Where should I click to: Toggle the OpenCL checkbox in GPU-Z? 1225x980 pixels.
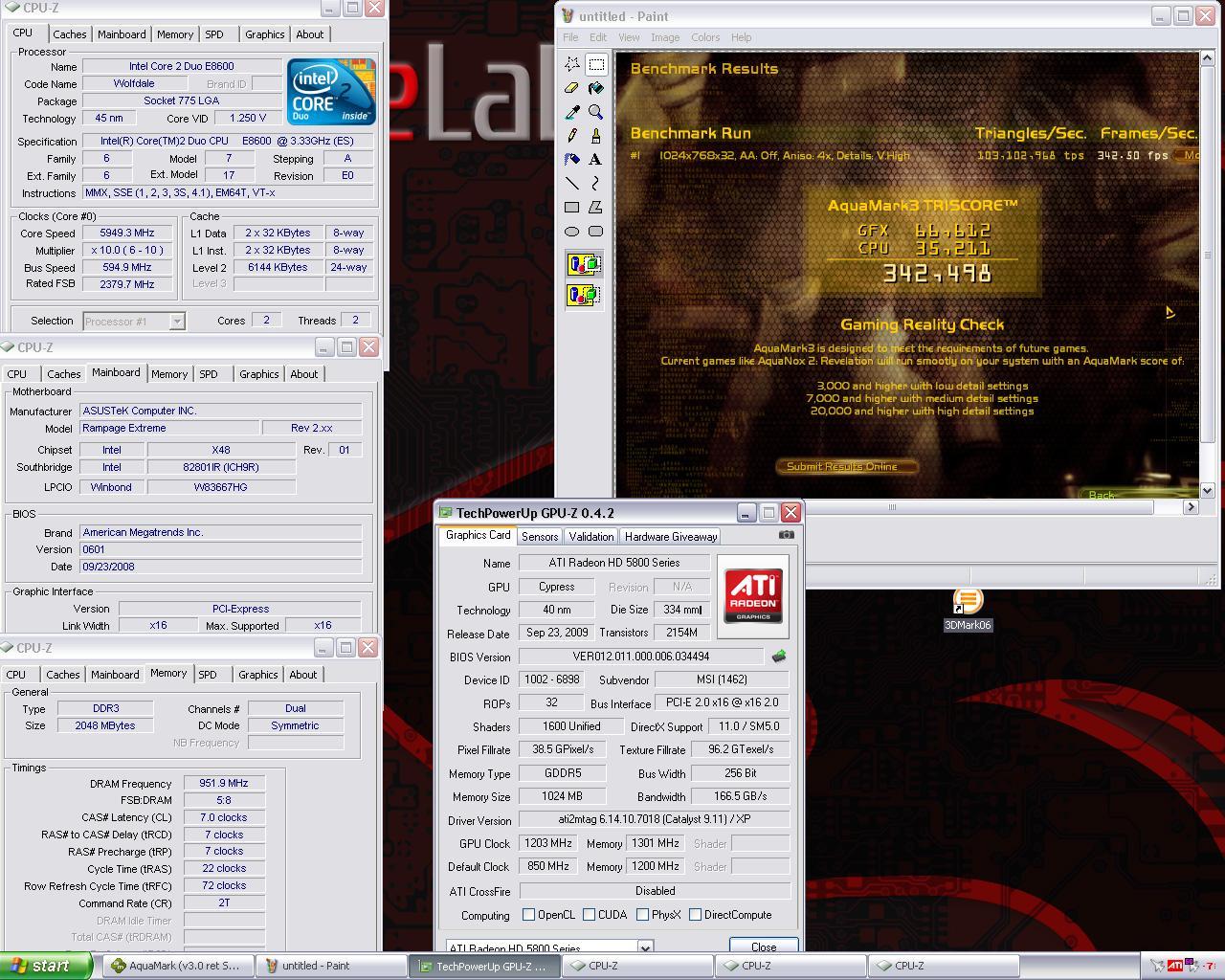point(528,915)
